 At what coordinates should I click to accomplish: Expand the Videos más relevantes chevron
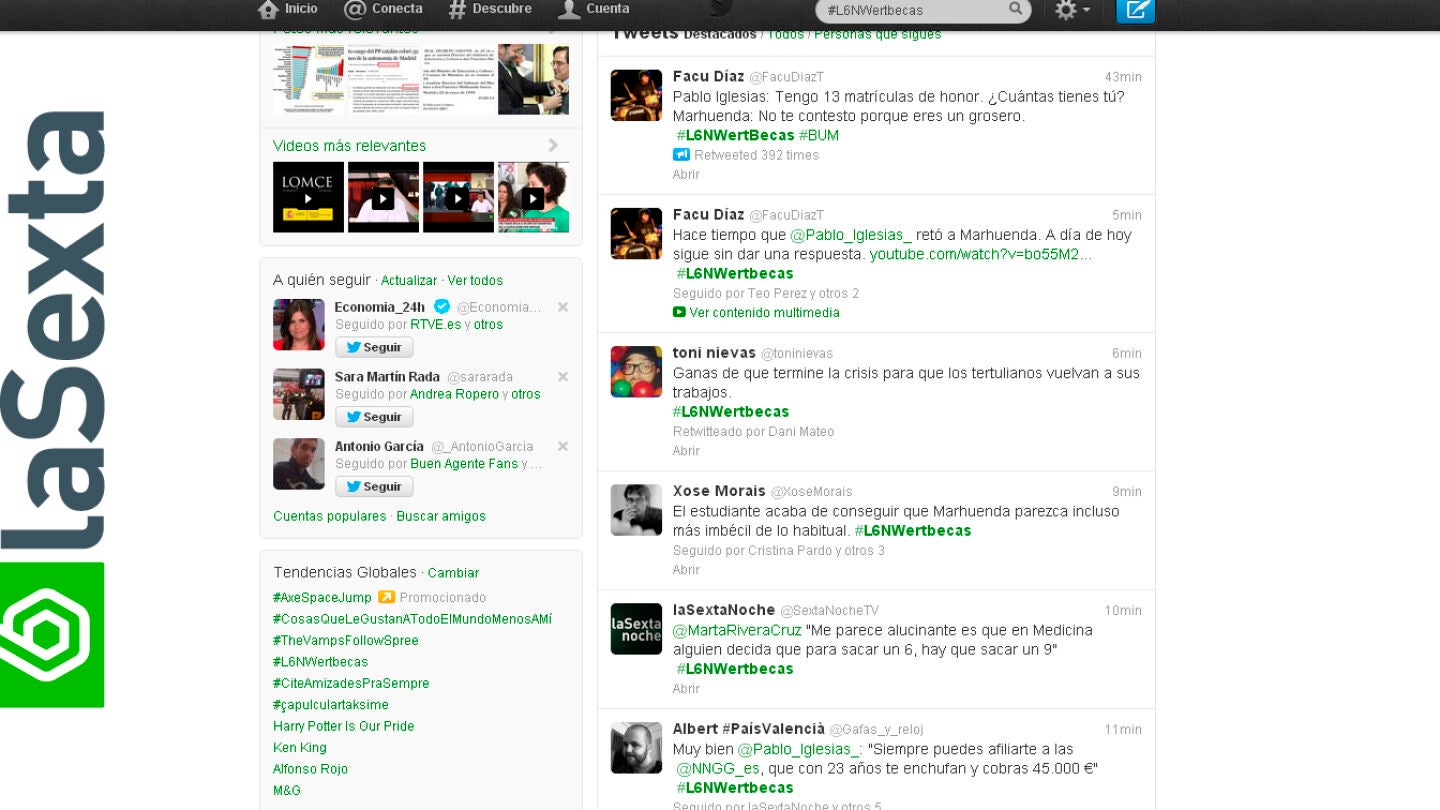point(553,146)
